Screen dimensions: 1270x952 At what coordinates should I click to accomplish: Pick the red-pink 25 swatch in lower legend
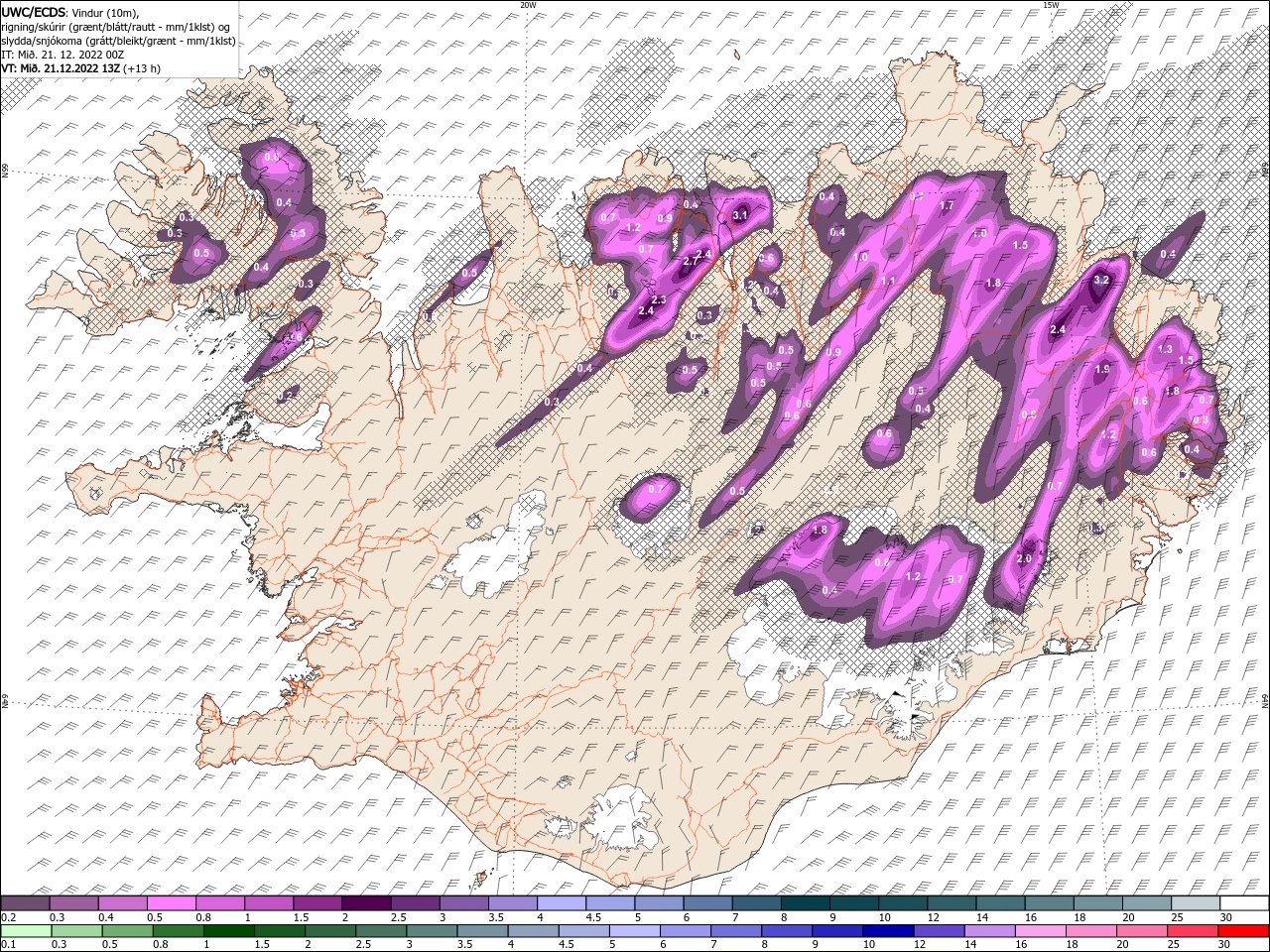pyautogui.click(x=1192, y=931)
